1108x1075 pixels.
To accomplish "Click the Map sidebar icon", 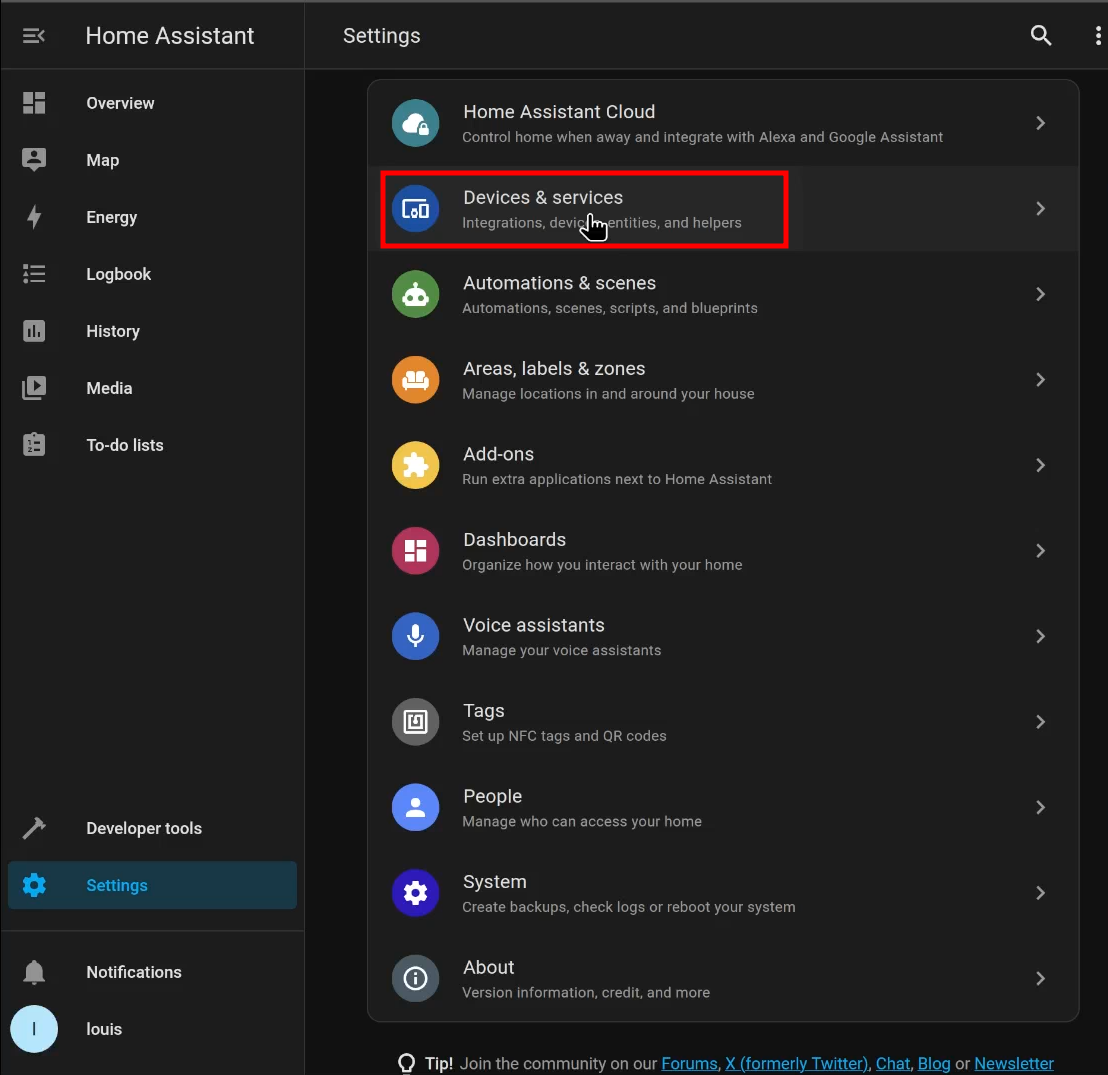I will pos(34,160).
